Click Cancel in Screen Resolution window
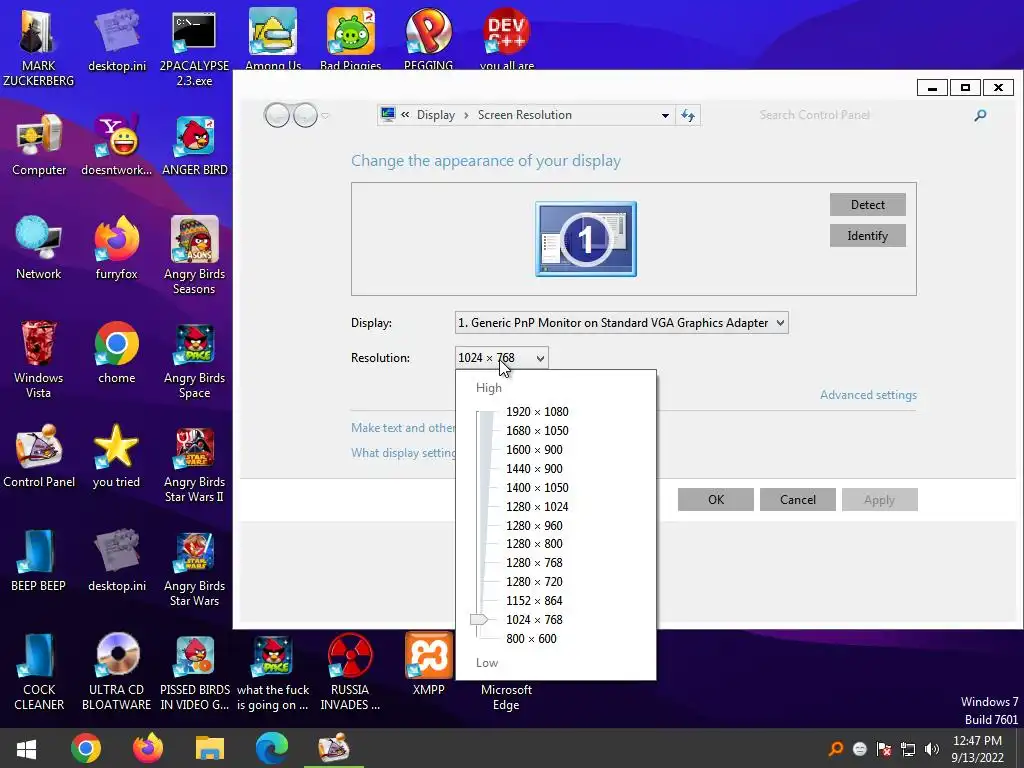The height and width of the screenshot is (768, 1024). coord(797,500)
